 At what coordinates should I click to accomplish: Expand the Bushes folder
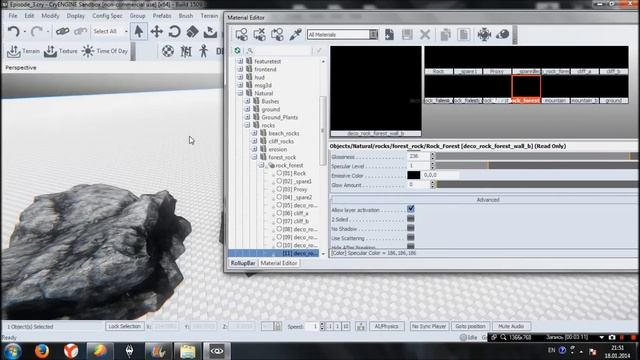pos(247,101)
